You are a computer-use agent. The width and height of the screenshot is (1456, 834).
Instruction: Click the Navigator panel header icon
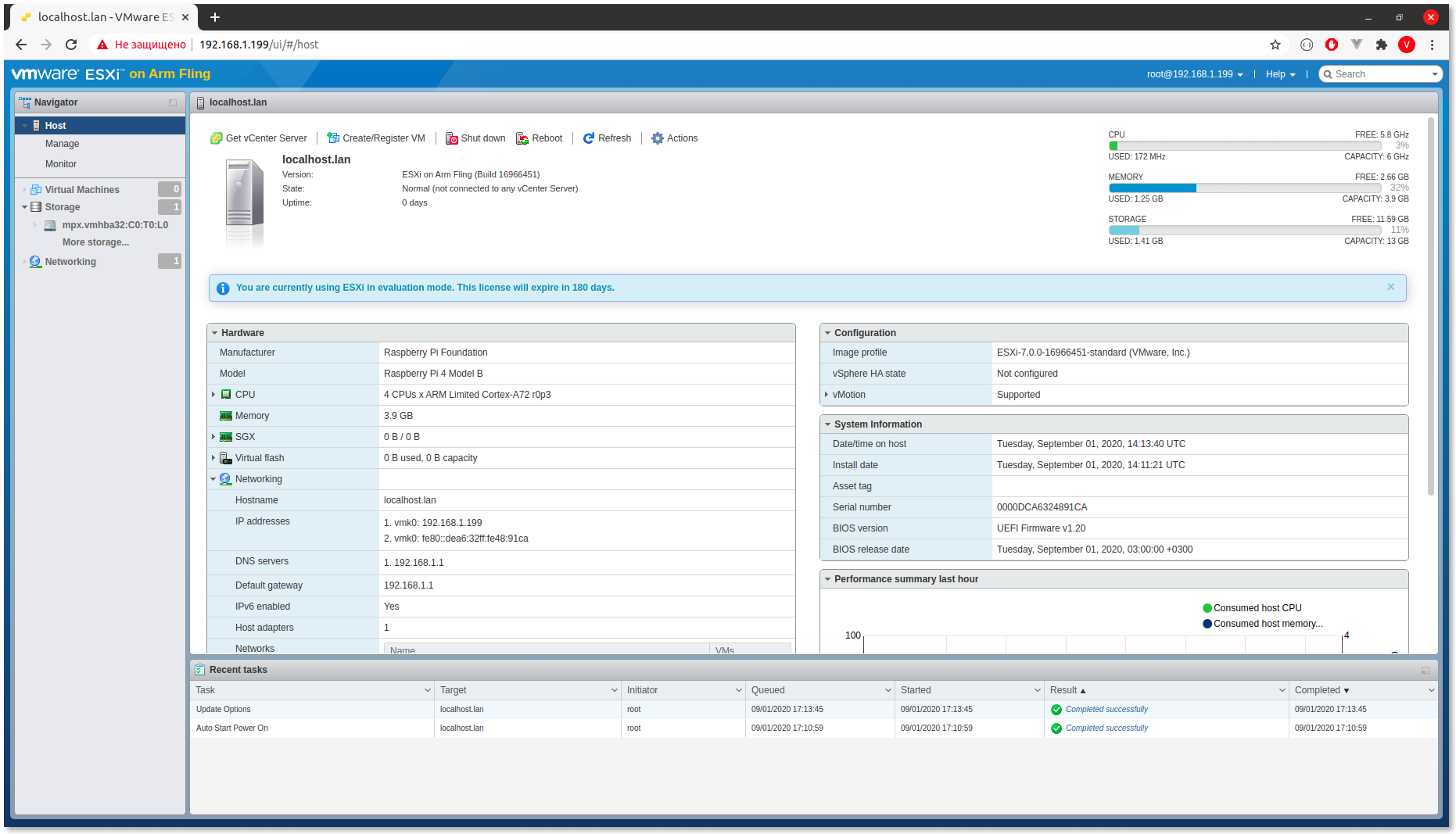coord(25,102)
